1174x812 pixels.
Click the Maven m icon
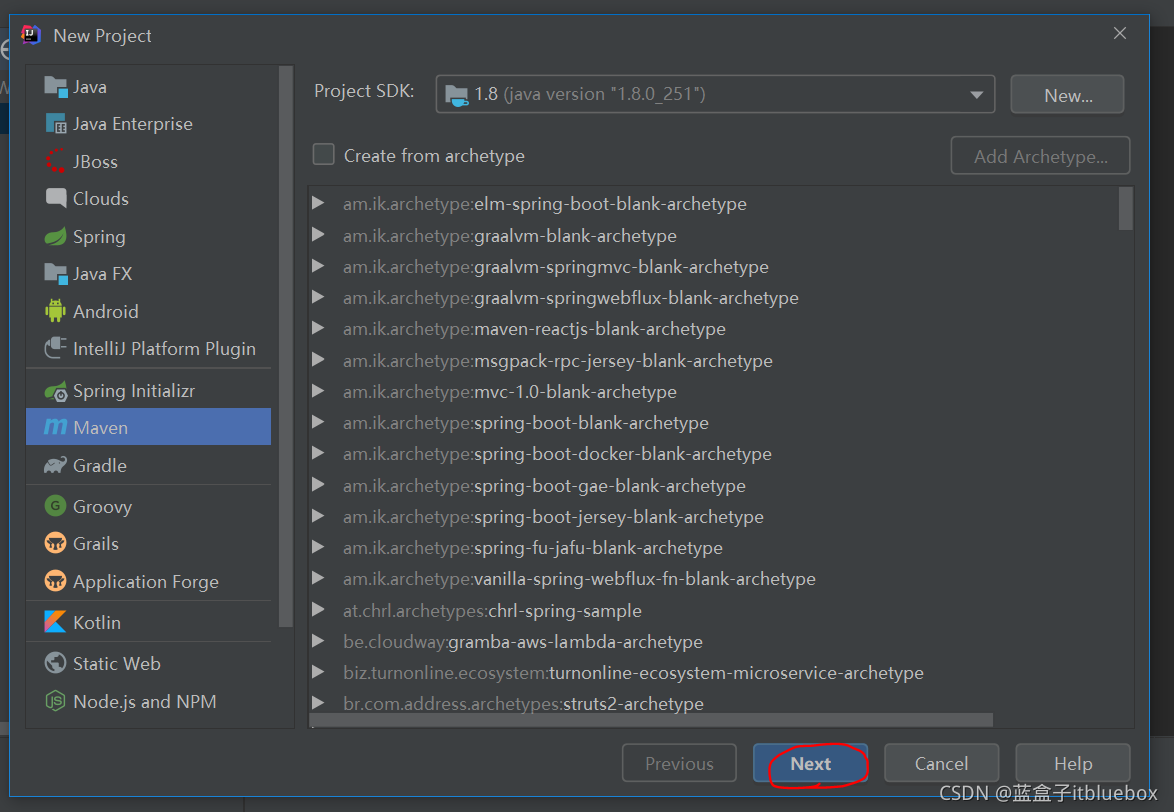pyautogui.click(x=55, y=427)
